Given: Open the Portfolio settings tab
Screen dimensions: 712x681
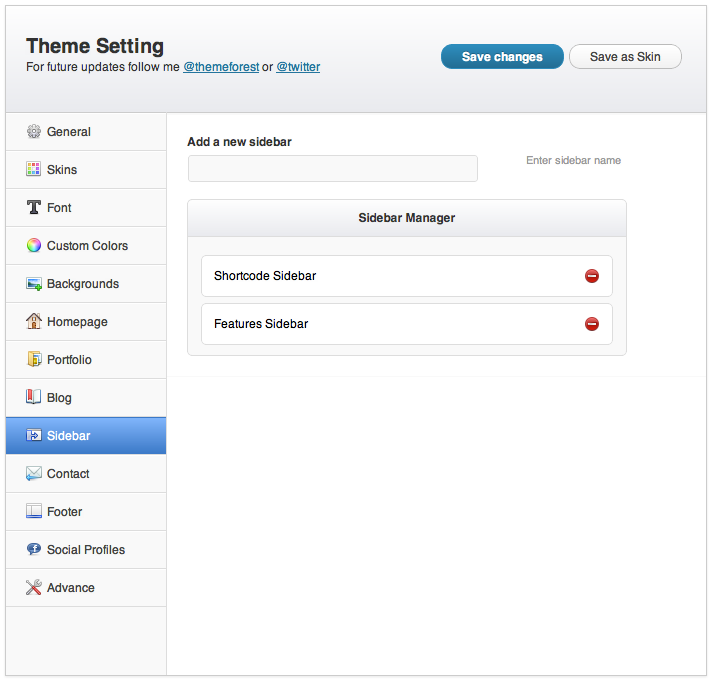Looking at the screenshot, I should (x=86, y=360).
